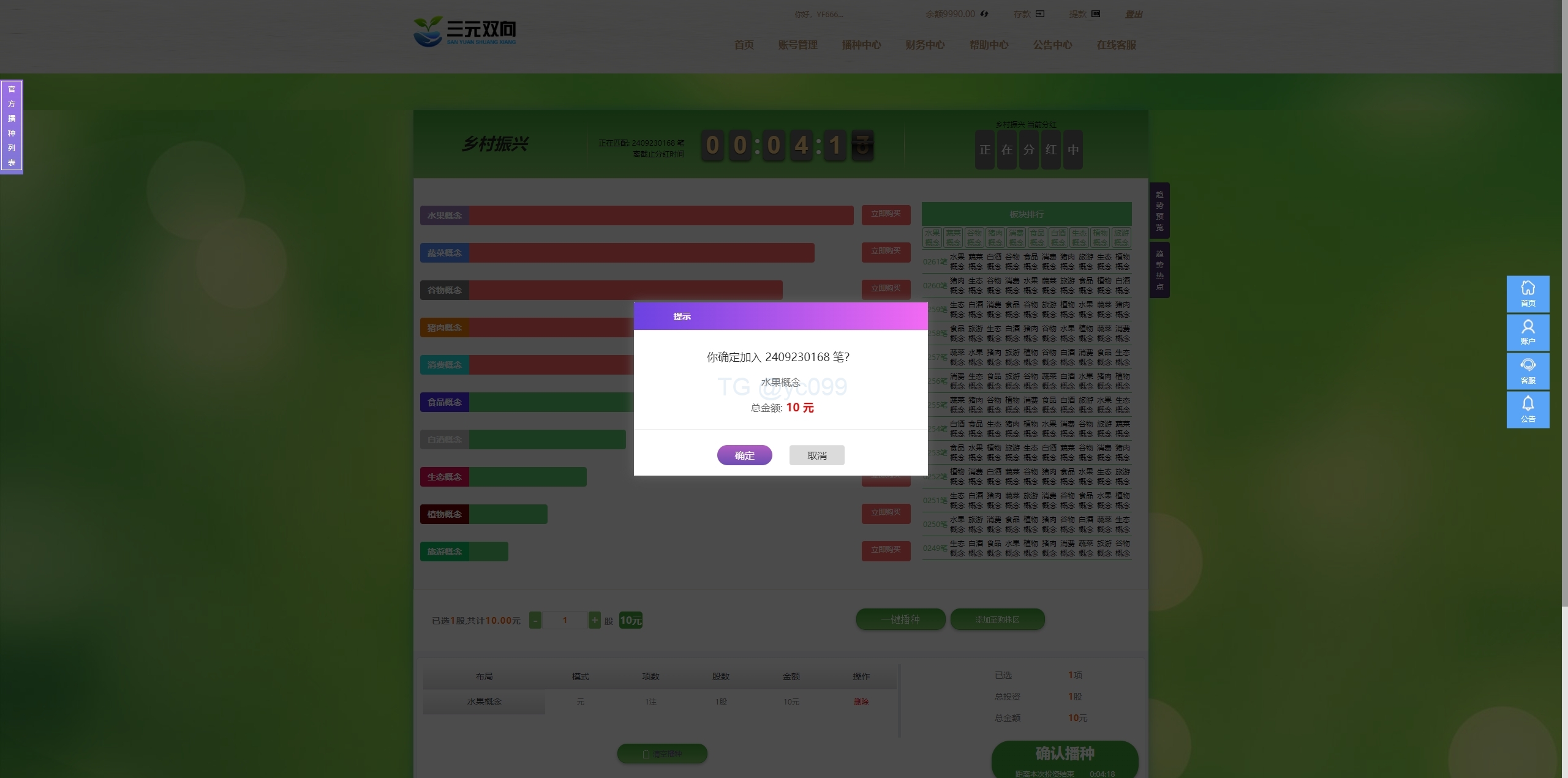This screenshot has width=1568, height=778.
Task: Click the 首页 home icon in right sidebar
Action: [x=1528, y=294]
